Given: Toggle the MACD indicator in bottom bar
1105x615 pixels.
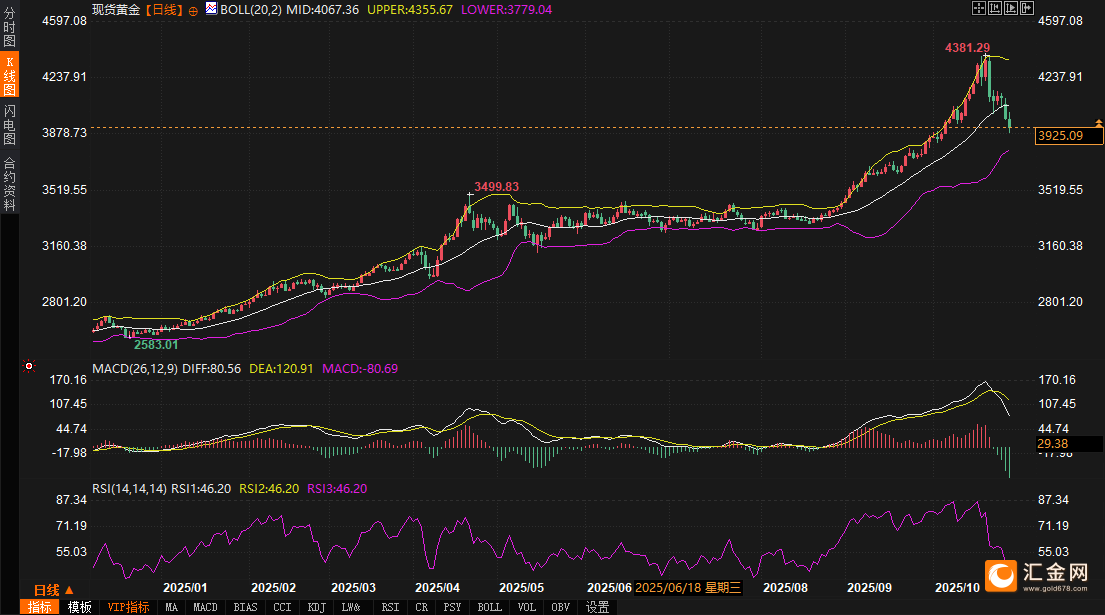Looking at the screenshot, I should 205,607.
